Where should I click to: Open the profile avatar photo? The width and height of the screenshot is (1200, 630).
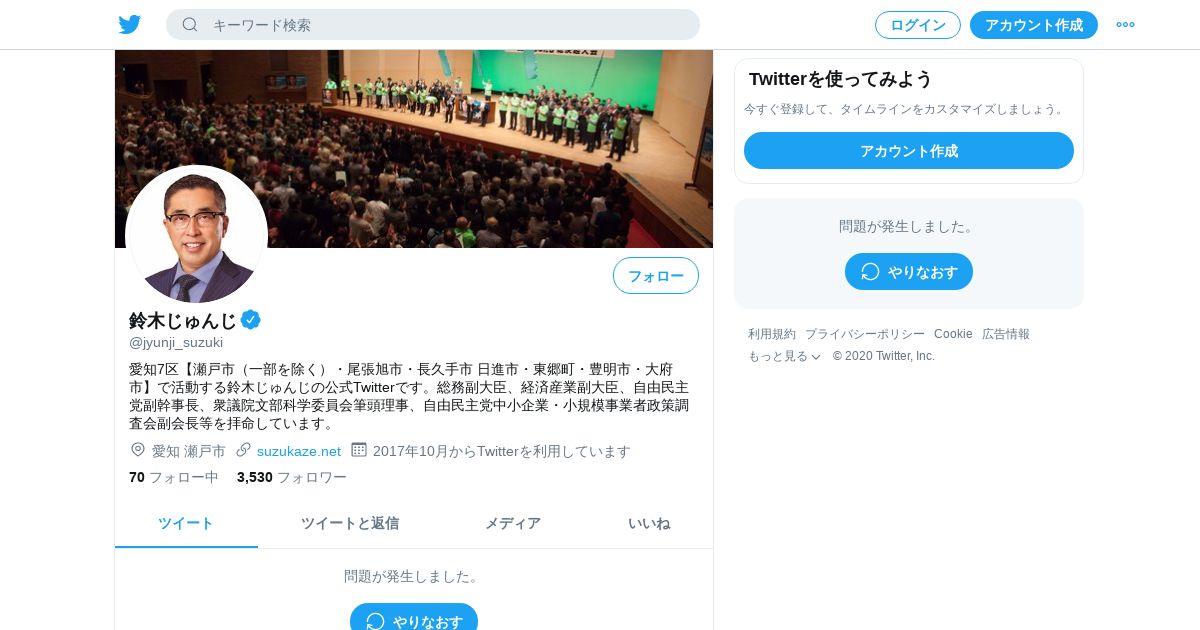click(x=197, y=235)
